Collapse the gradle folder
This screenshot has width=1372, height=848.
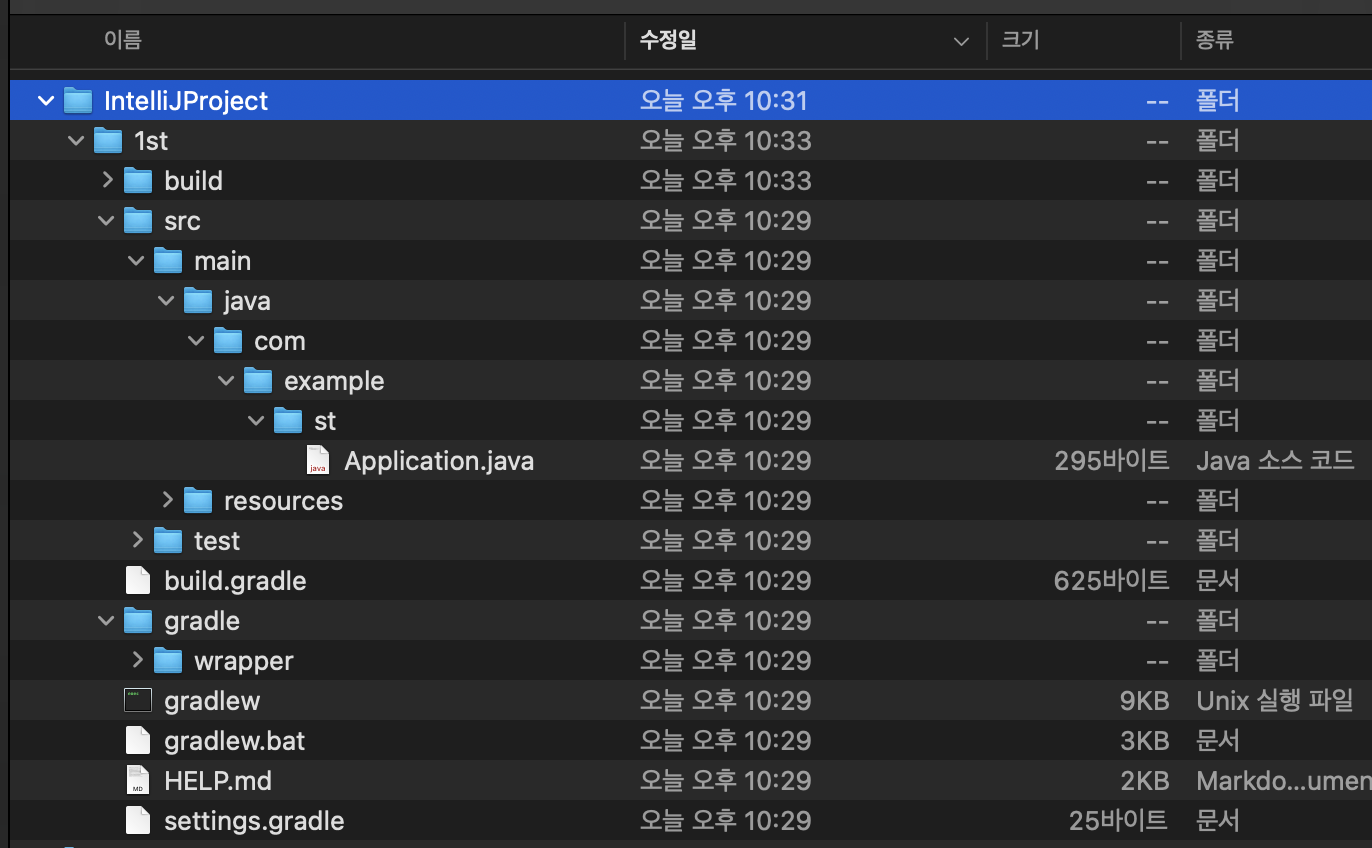pyautogui.click(x=106, y=621)
